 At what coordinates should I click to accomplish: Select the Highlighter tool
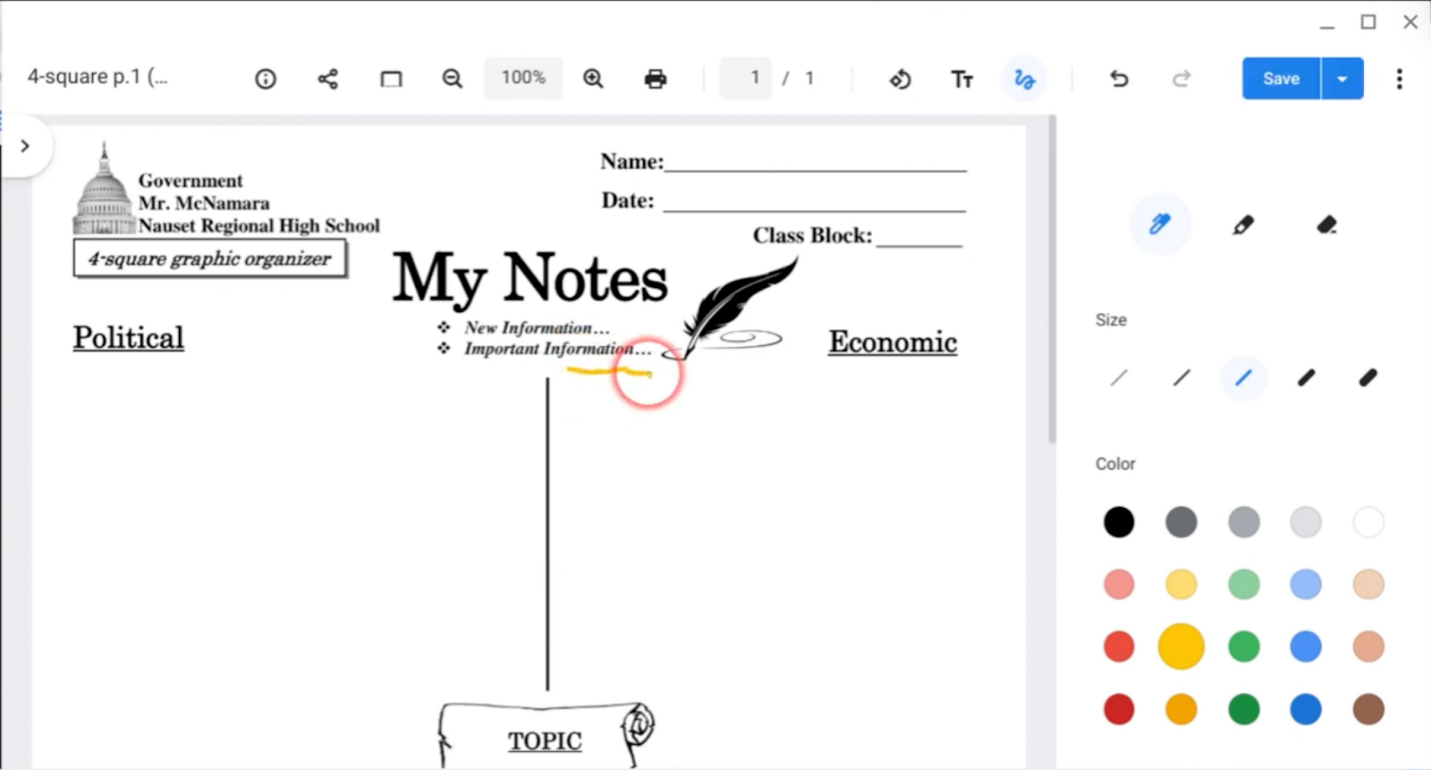coord(1243,224)
